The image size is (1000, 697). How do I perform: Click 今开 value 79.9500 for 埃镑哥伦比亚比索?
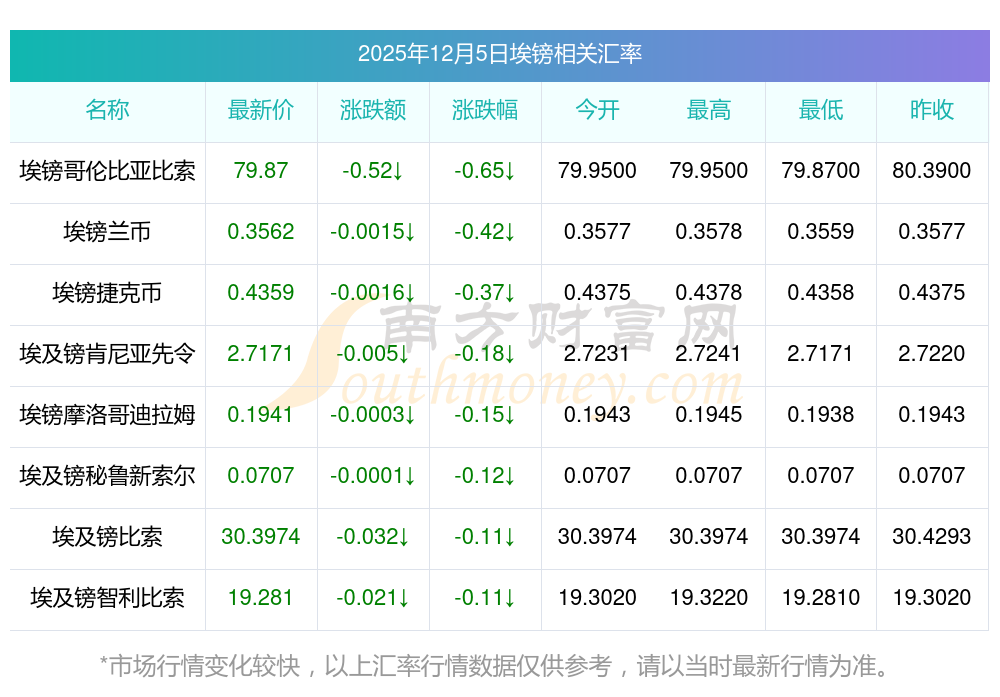597,171
